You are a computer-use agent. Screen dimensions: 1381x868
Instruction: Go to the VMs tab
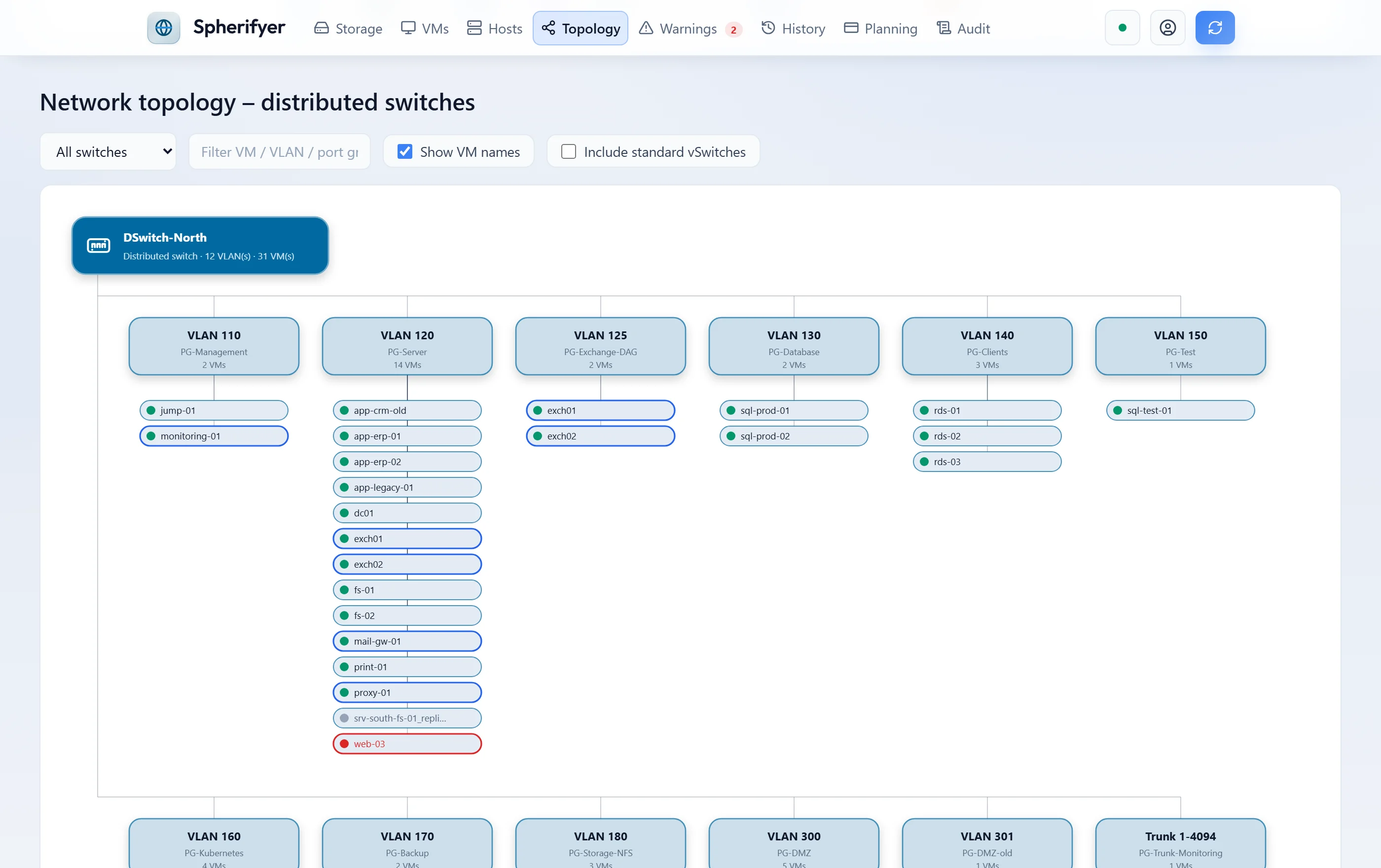(424, 28)
